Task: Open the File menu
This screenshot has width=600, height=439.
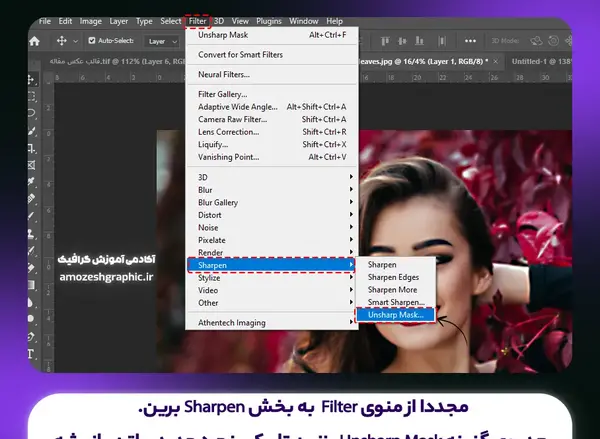Action: point(45,21)
